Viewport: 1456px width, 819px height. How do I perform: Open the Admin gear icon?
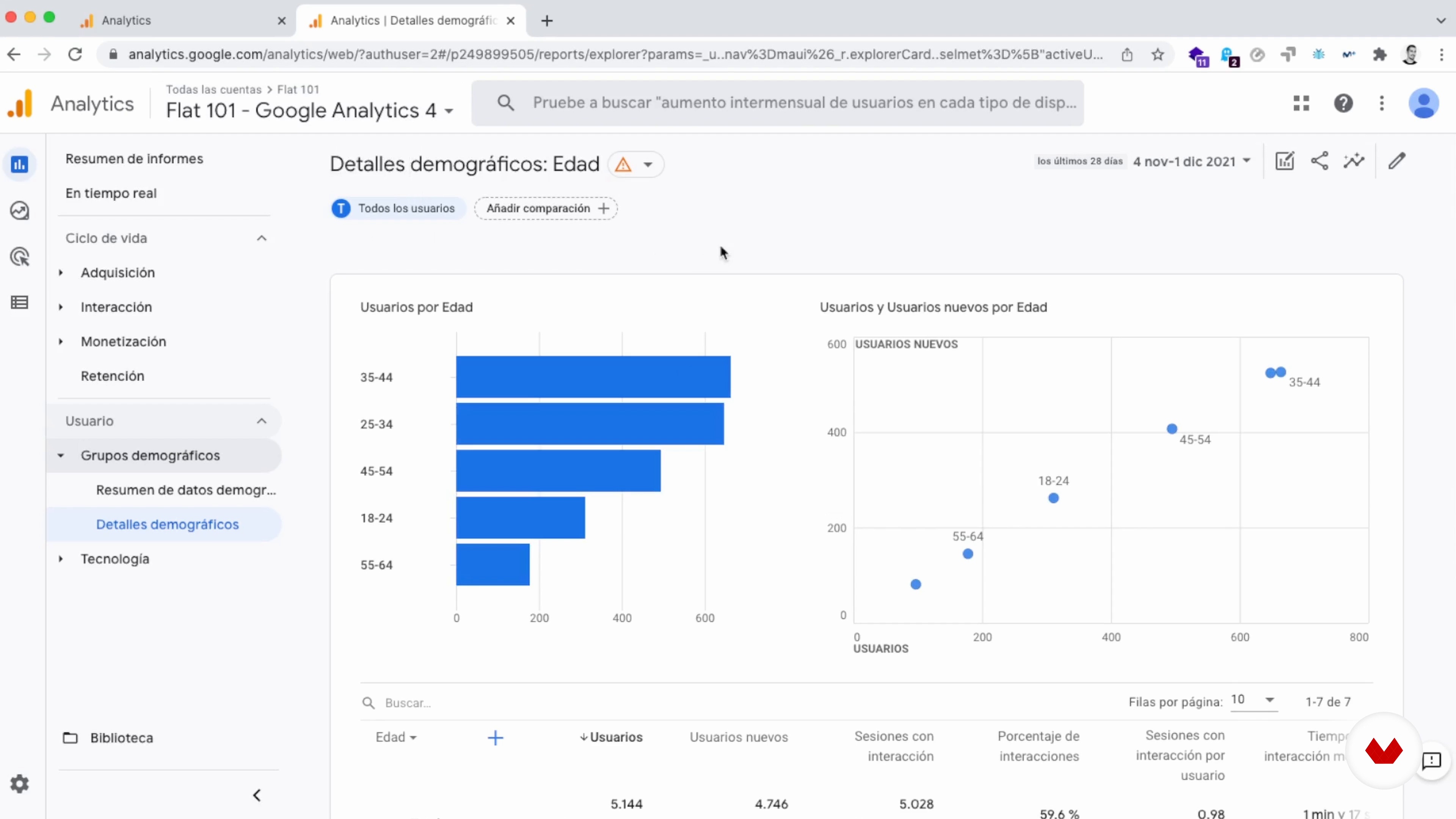click(20, 783)
